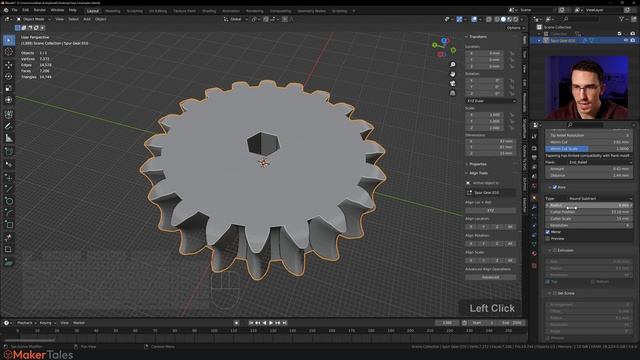Open the XYZ Euler rotation mode dropdown
The width and height of the screenshot is (640, 360).
click(x=491, y=101)
